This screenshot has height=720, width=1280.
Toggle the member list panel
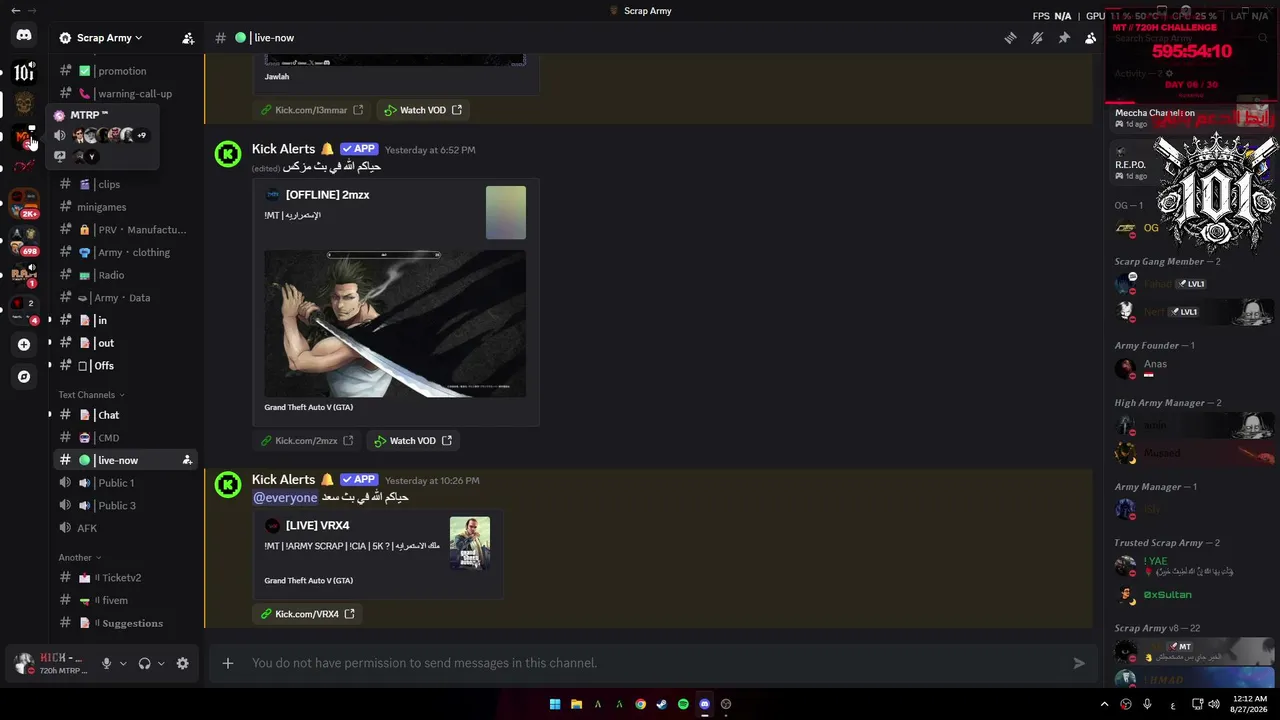tap(1090, 38)
